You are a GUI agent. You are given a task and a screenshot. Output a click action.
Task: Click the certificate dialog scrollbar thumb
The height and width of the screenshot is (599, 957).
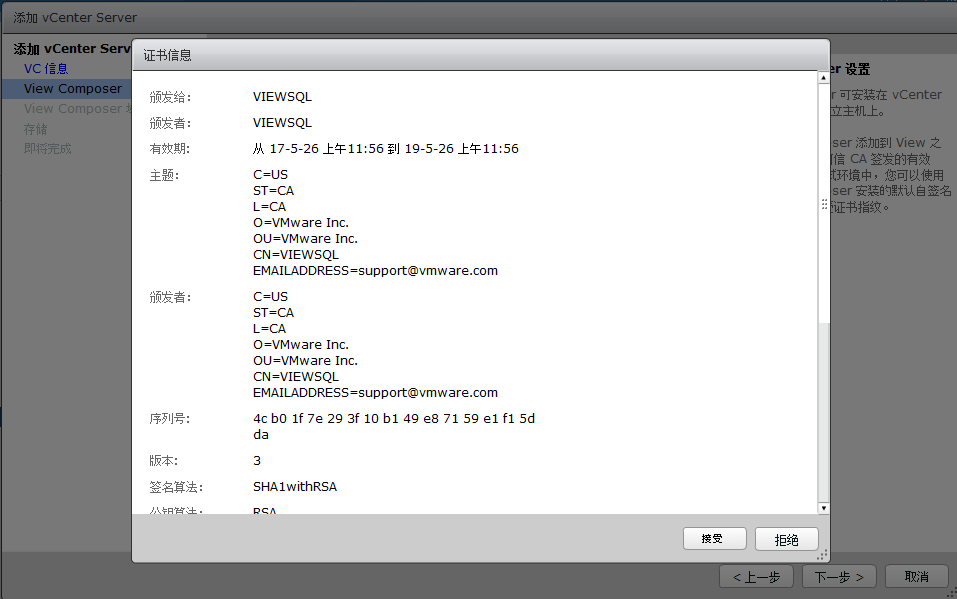823,203
